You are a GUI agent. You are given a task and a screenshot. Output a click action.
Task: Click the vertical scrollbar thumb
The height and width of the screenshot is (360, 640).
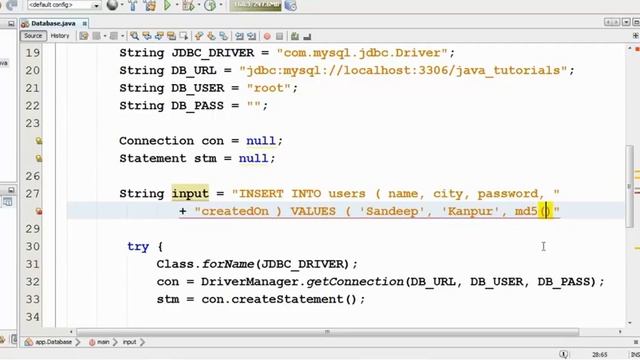click(629, 187)
